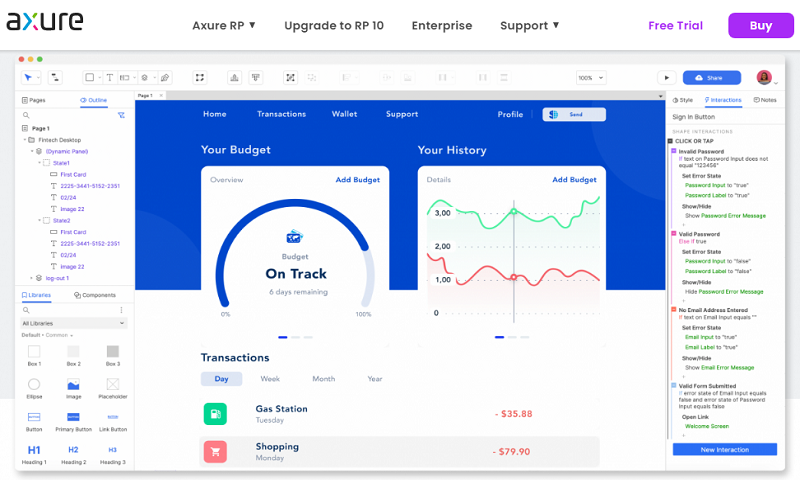Image resolution: width=800 pixels, height=480 pixels.
Task: Select the connector tool in toolbar
Action: coord(55,78)
